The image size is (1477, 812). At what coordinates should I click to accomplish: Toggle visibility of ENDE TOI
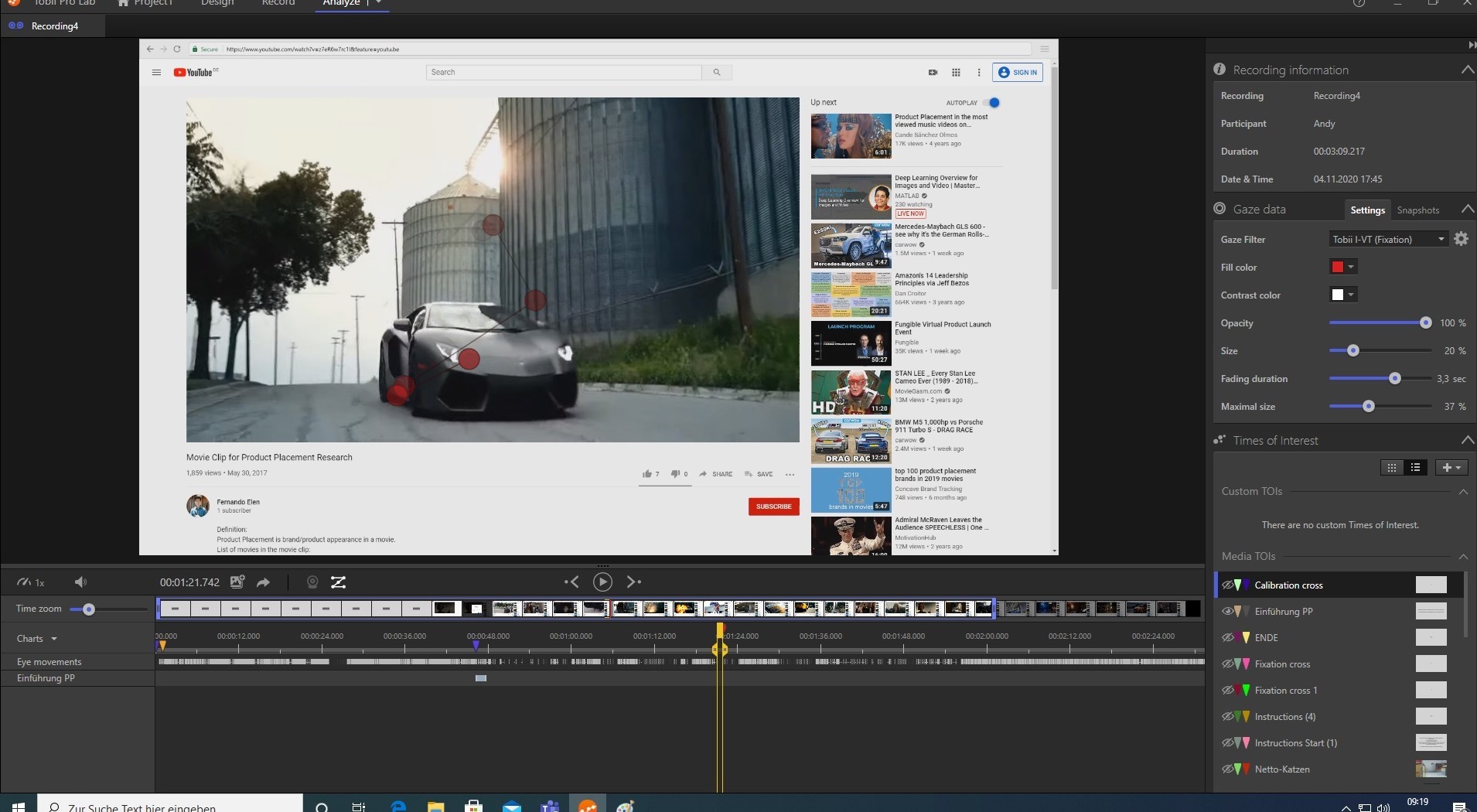[1227, 637]
